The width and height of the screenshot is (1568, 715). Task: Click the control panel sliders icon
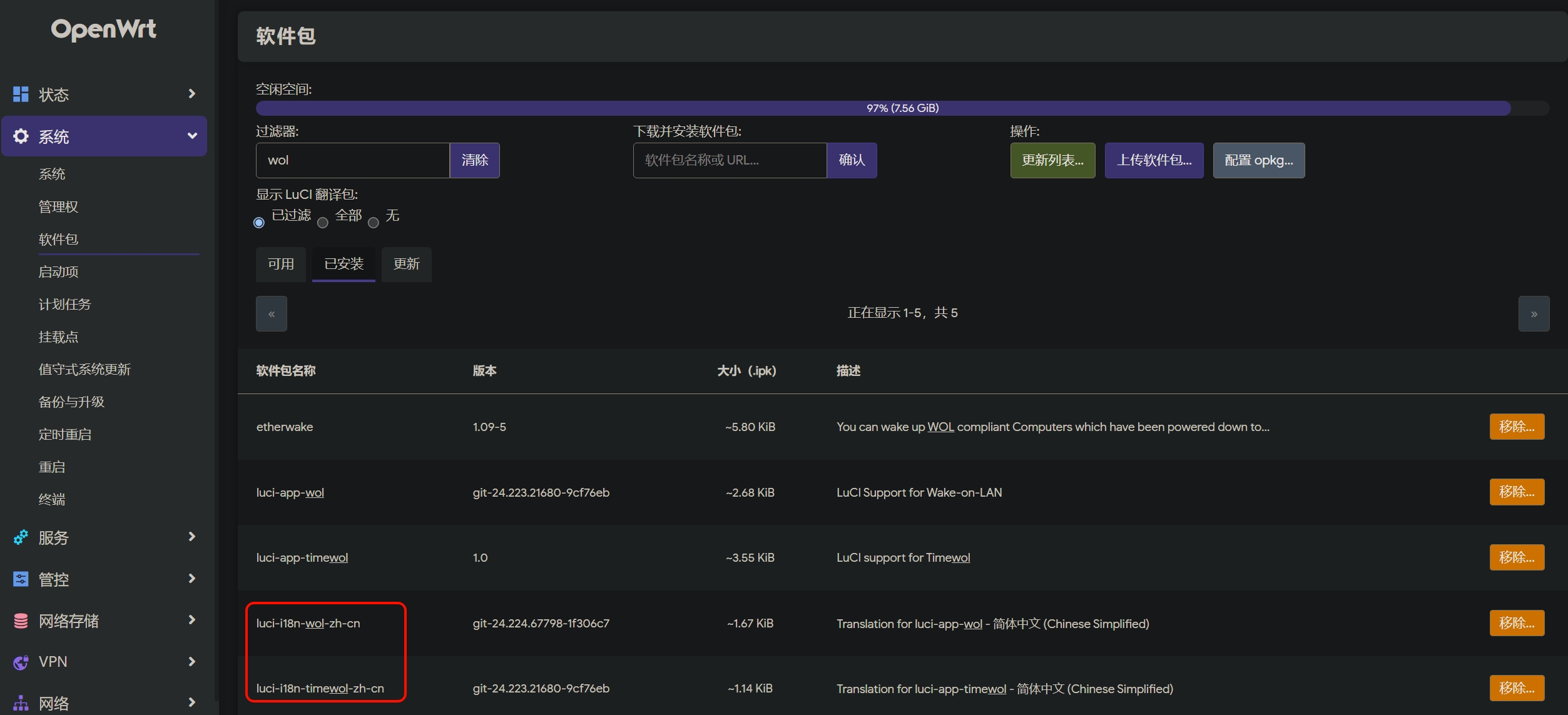tap(21, 579)
